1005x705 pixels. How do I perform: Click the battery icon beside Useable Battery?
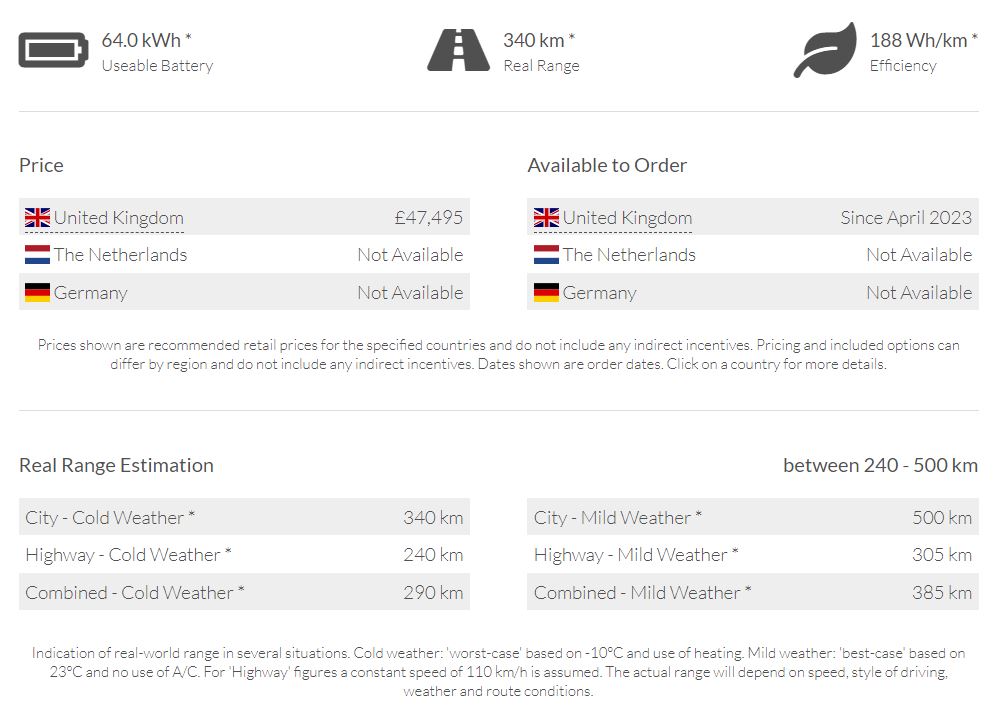(x=53, y=51)
